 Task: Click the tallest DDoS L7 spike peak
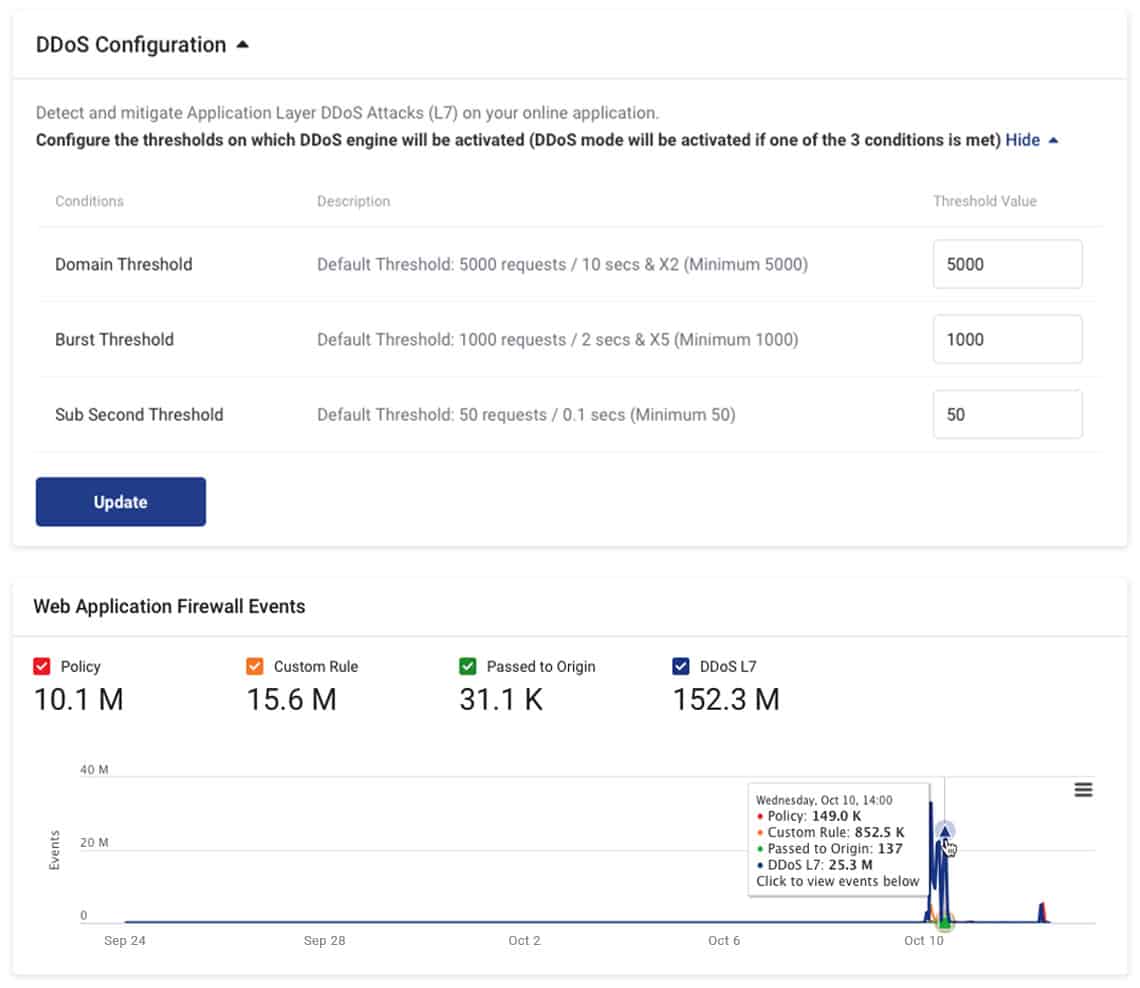[x=931, y=804]
